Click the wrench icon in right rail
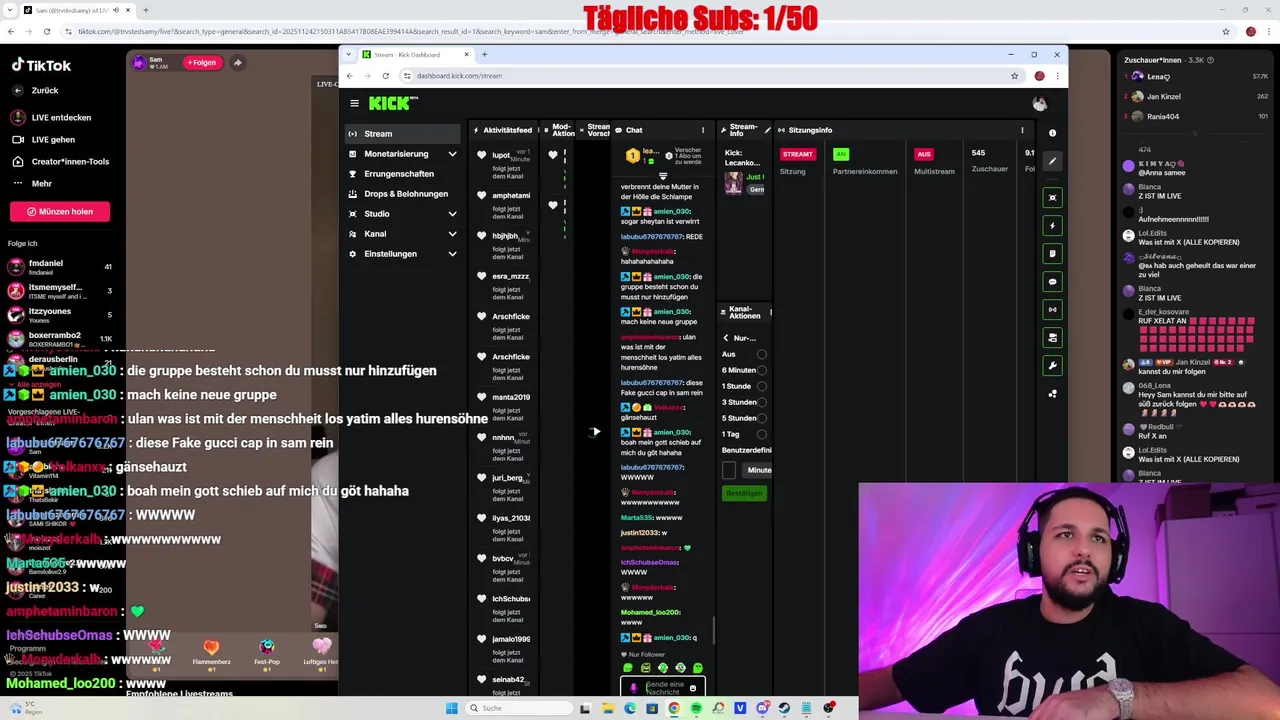The image size is (1280, 720). pos(1052,366)
